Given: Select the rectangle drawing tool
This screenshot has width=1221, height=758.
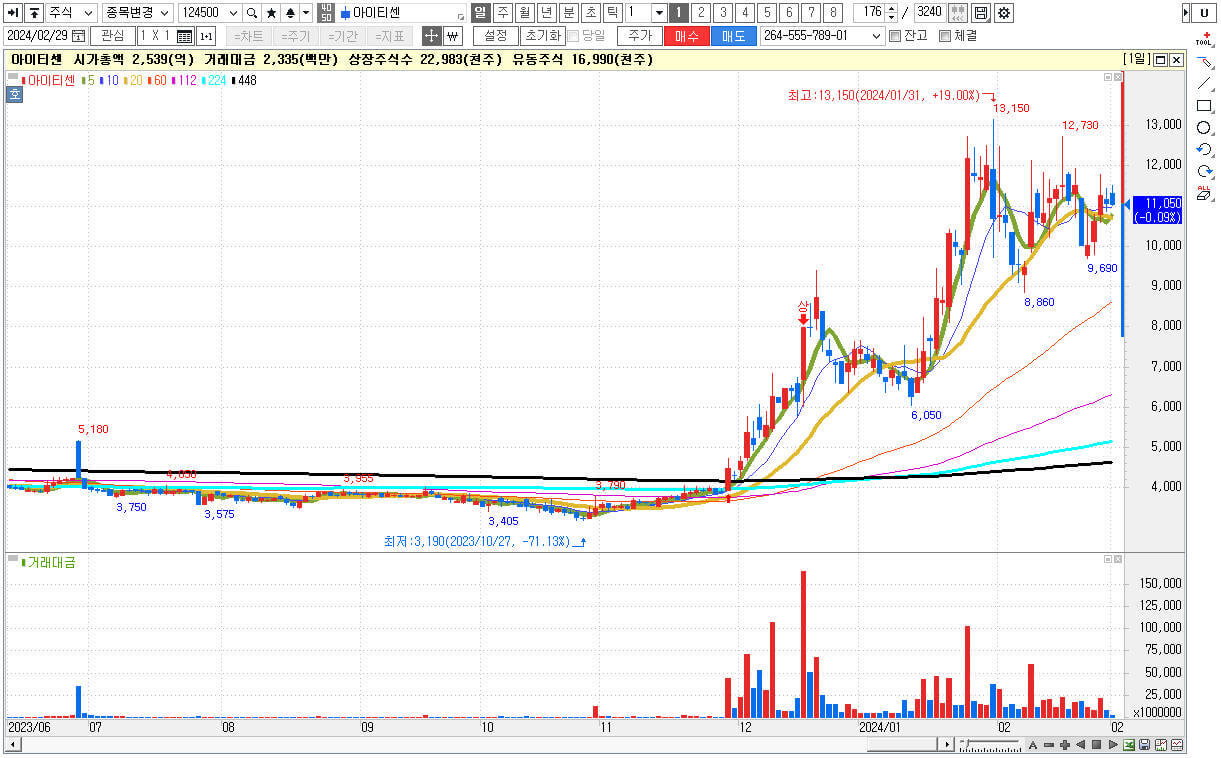Looking at the screenshot, I should (x=1204, y=106).
